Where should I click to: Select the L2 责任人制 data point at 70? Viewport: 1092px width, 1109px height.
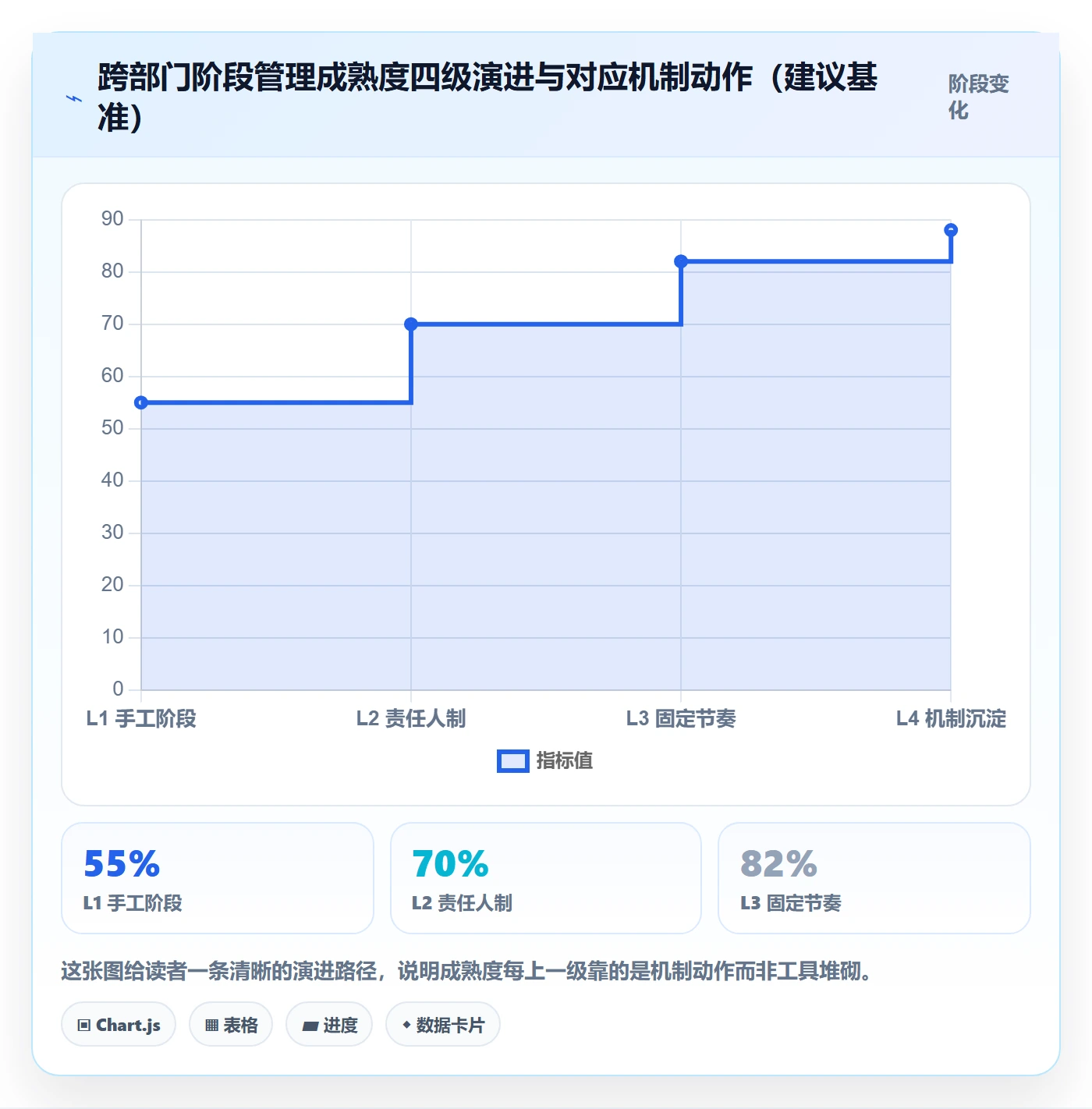tap(411, 324)
